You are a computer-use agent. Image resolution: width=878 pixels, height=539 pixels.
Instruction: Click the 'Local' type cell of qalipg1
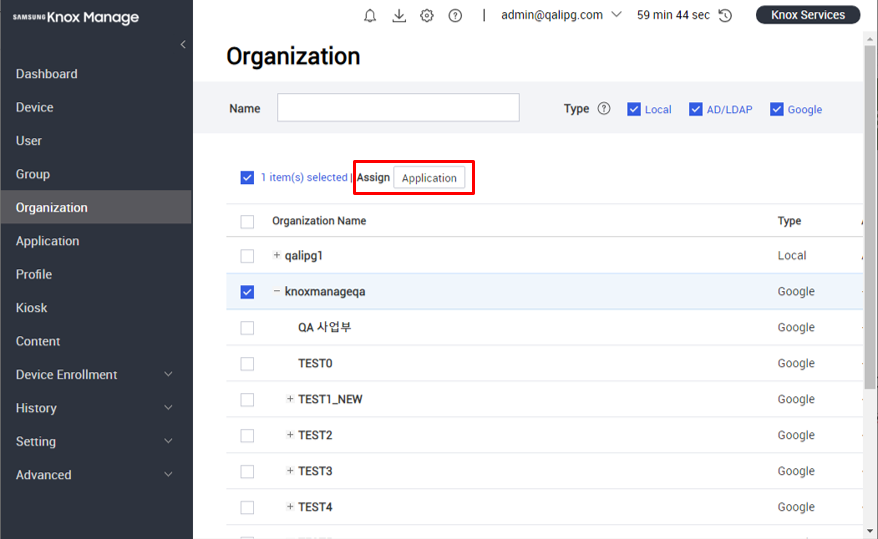pyautogui.click(x=792, y=255)
